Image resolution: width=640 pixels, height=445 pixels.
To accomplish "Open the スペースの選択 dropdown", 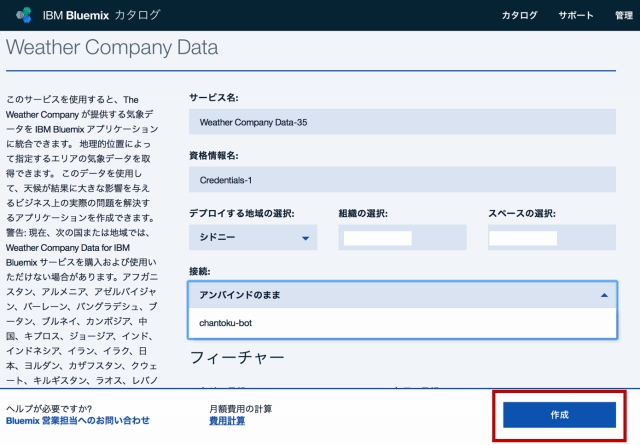I will (x=551, y=237).
